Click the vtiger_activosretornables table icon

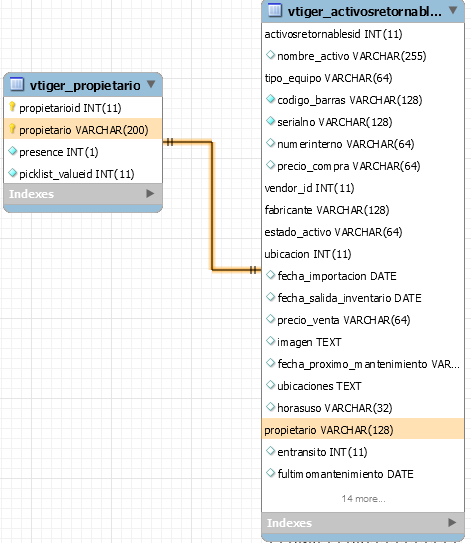[275, 10]
